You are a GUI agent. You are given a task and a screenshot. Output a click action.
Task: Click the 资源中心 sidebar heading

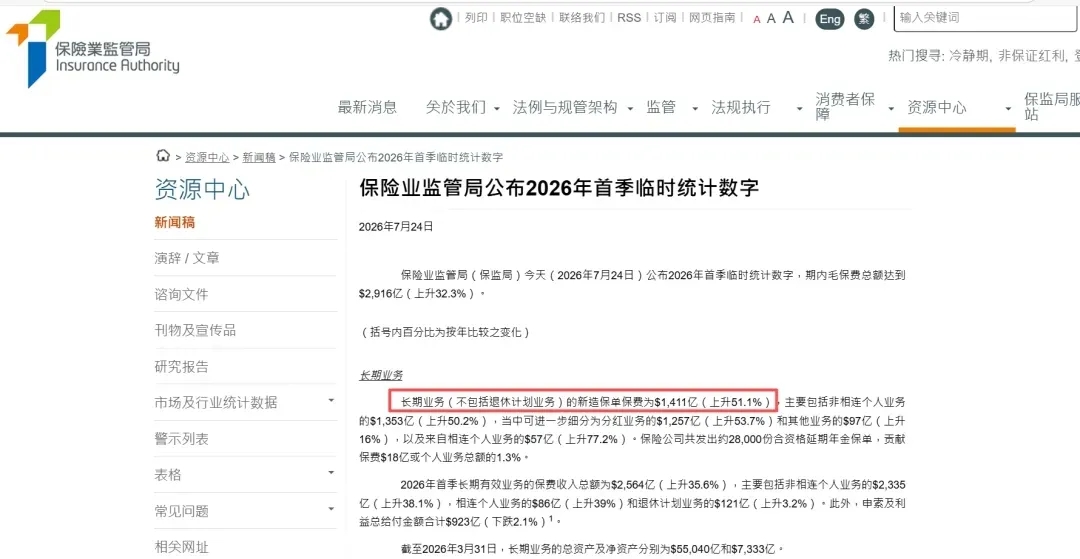(202, 190)
